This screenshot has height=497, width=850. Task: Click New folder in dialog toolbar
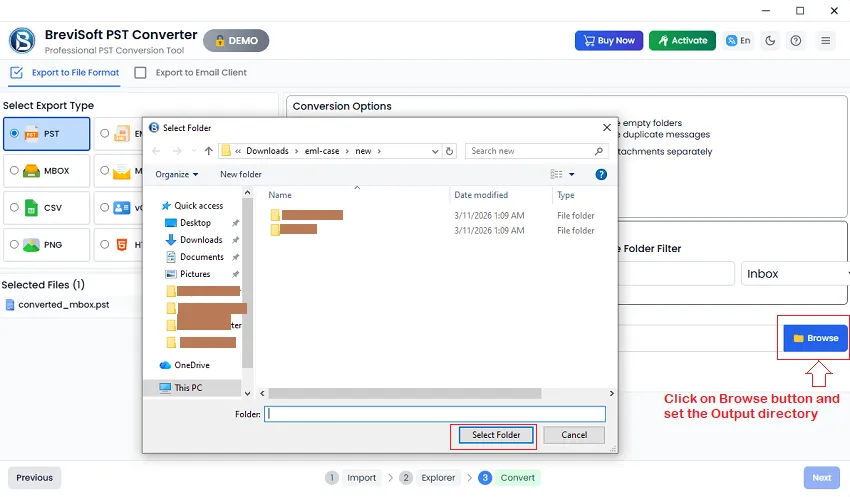pos(241,175)
